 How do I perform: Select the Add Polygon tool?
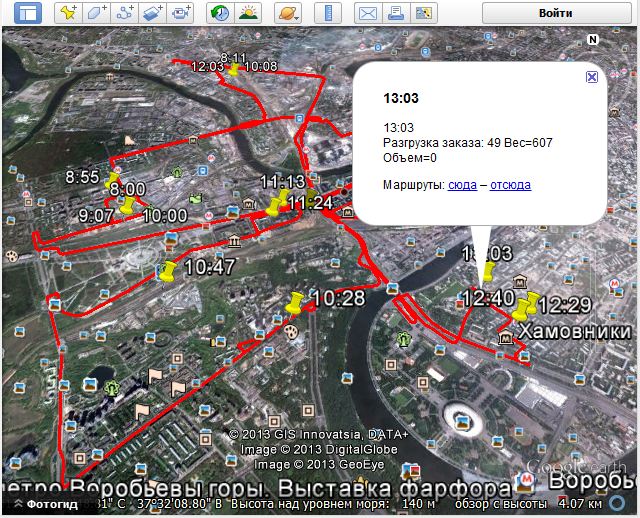coord(96,13)
